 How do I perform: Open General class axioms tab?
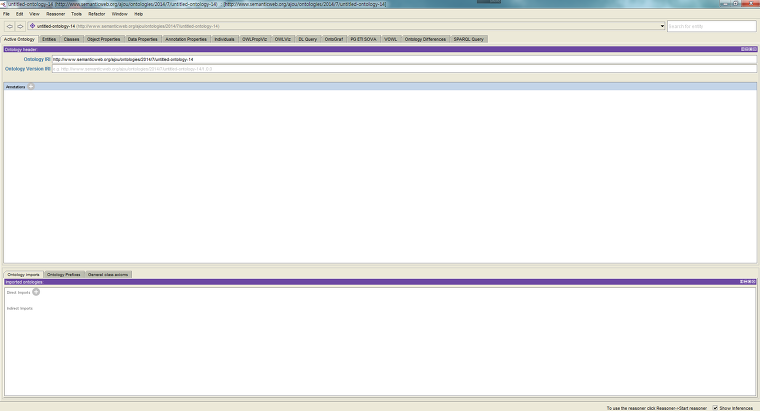coord(108,274)
